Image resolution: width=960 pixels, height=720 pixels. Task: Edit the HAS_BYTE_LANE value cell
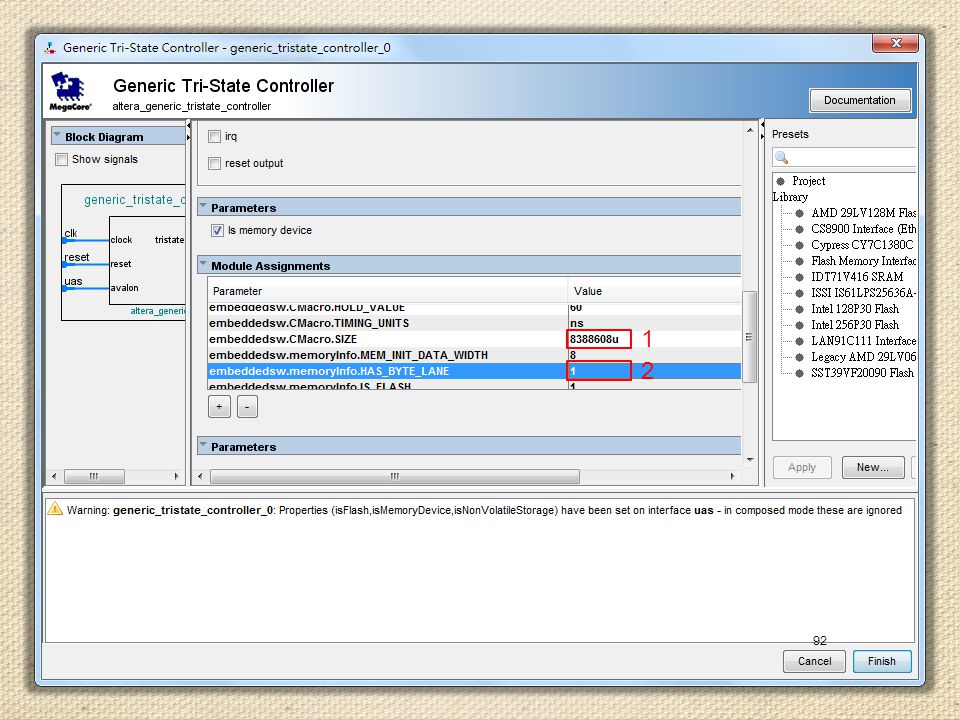599,371
